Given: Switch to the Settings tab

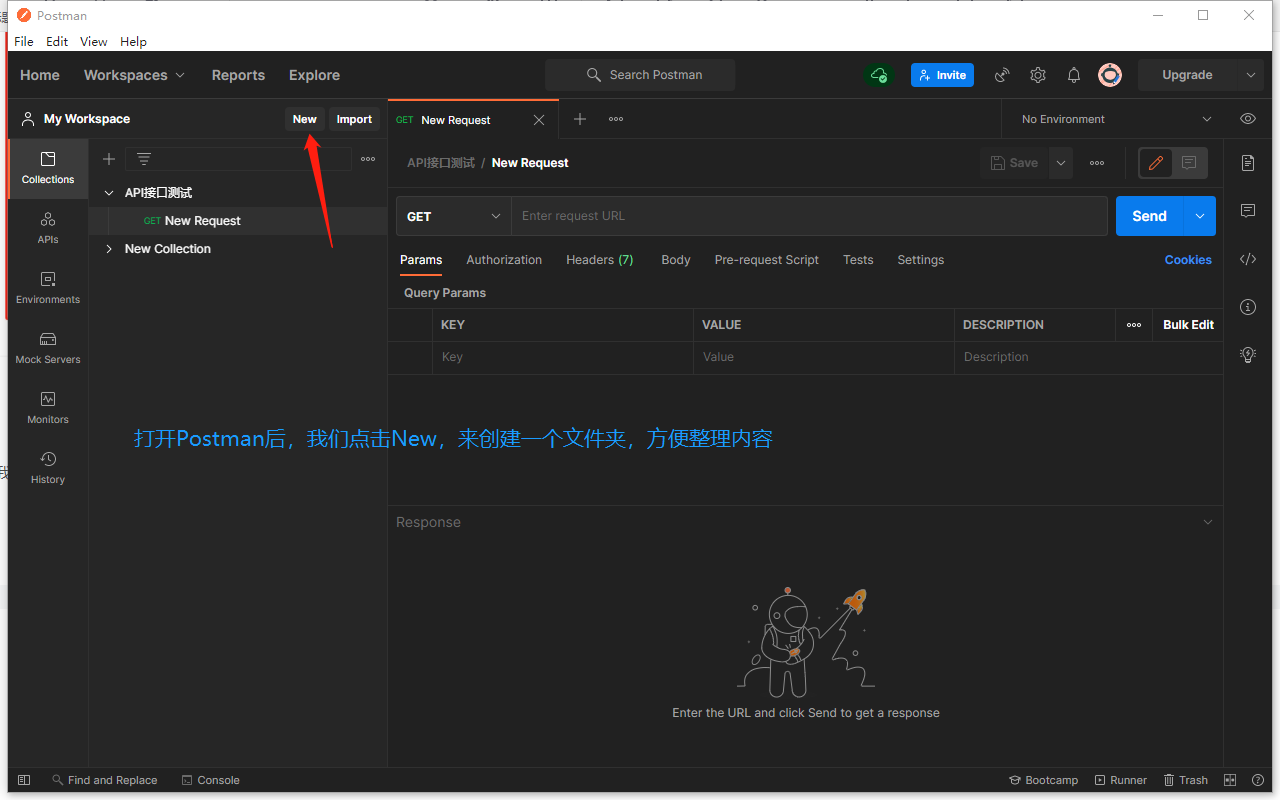Looking at the screenshot, I should click(x=920, y=260).
